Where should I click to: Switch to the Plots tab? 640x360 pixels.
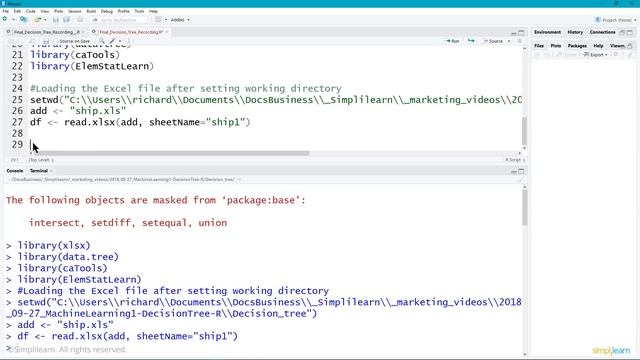(x=556, y=46)
